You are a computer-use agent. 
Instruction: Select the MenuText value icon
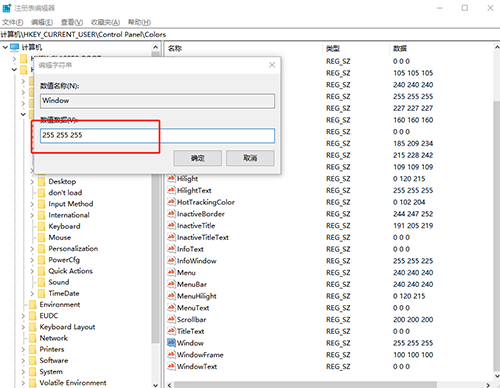click(x=171, y=308)
